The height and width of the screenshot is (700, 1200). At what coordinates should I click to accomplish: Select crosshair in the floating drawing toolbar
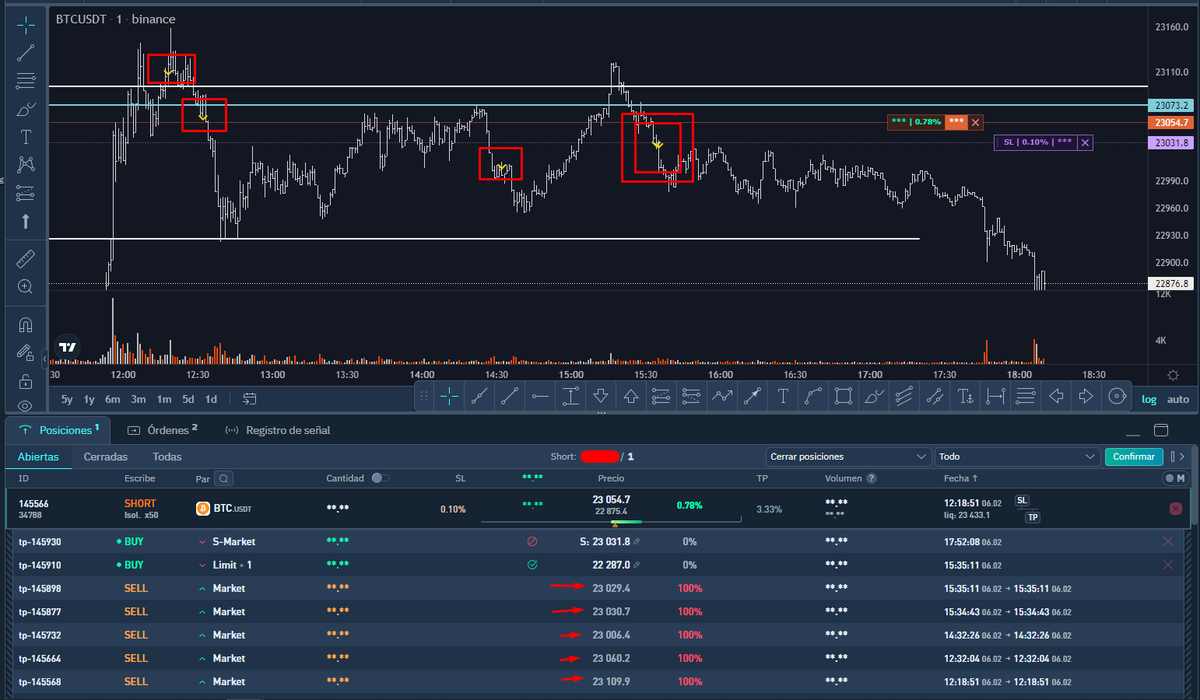tap(450, 396)
